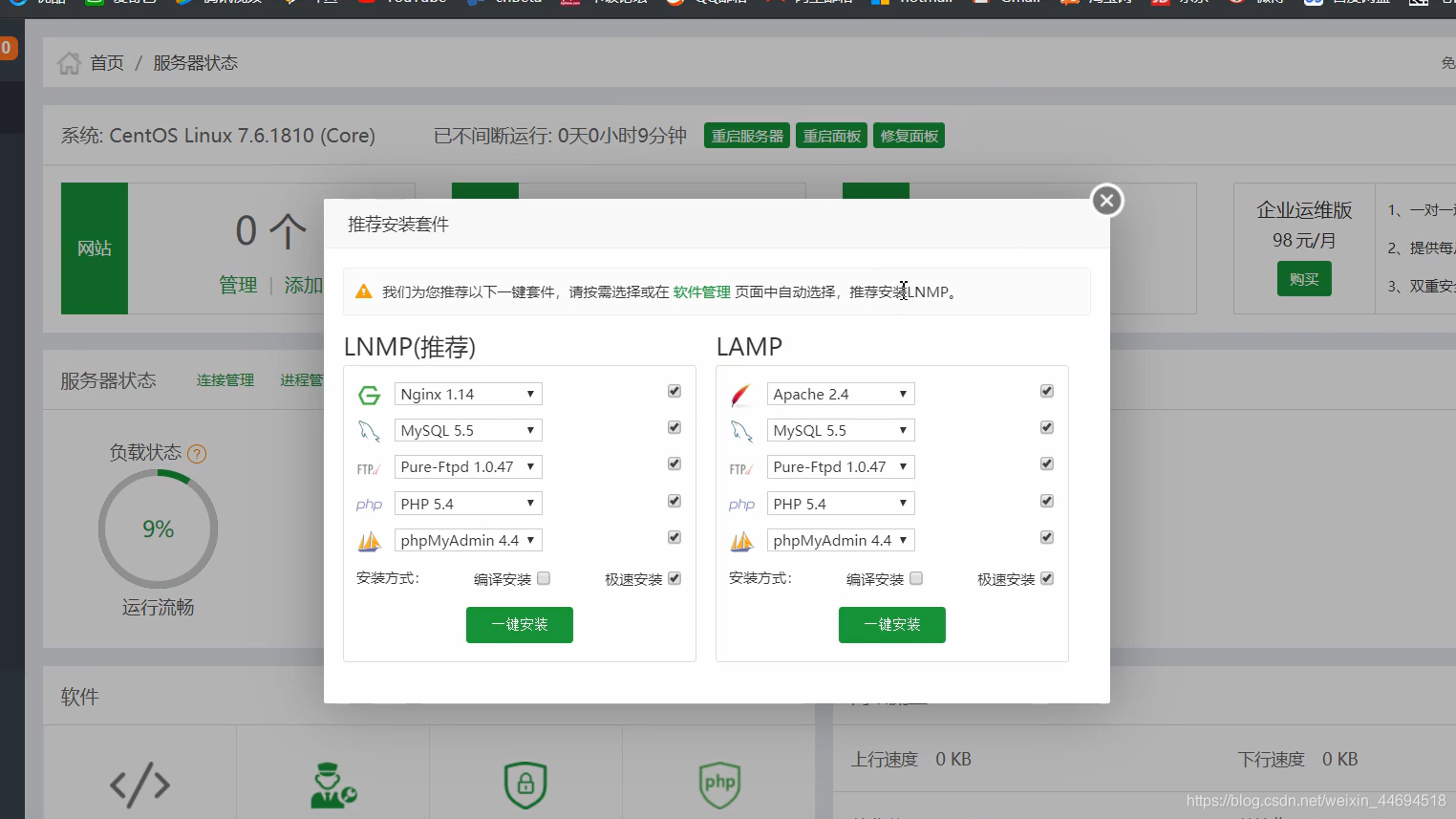
Task: Open the LAMP phpMyAdmin 4.4 dropdown
Action: 841,540
